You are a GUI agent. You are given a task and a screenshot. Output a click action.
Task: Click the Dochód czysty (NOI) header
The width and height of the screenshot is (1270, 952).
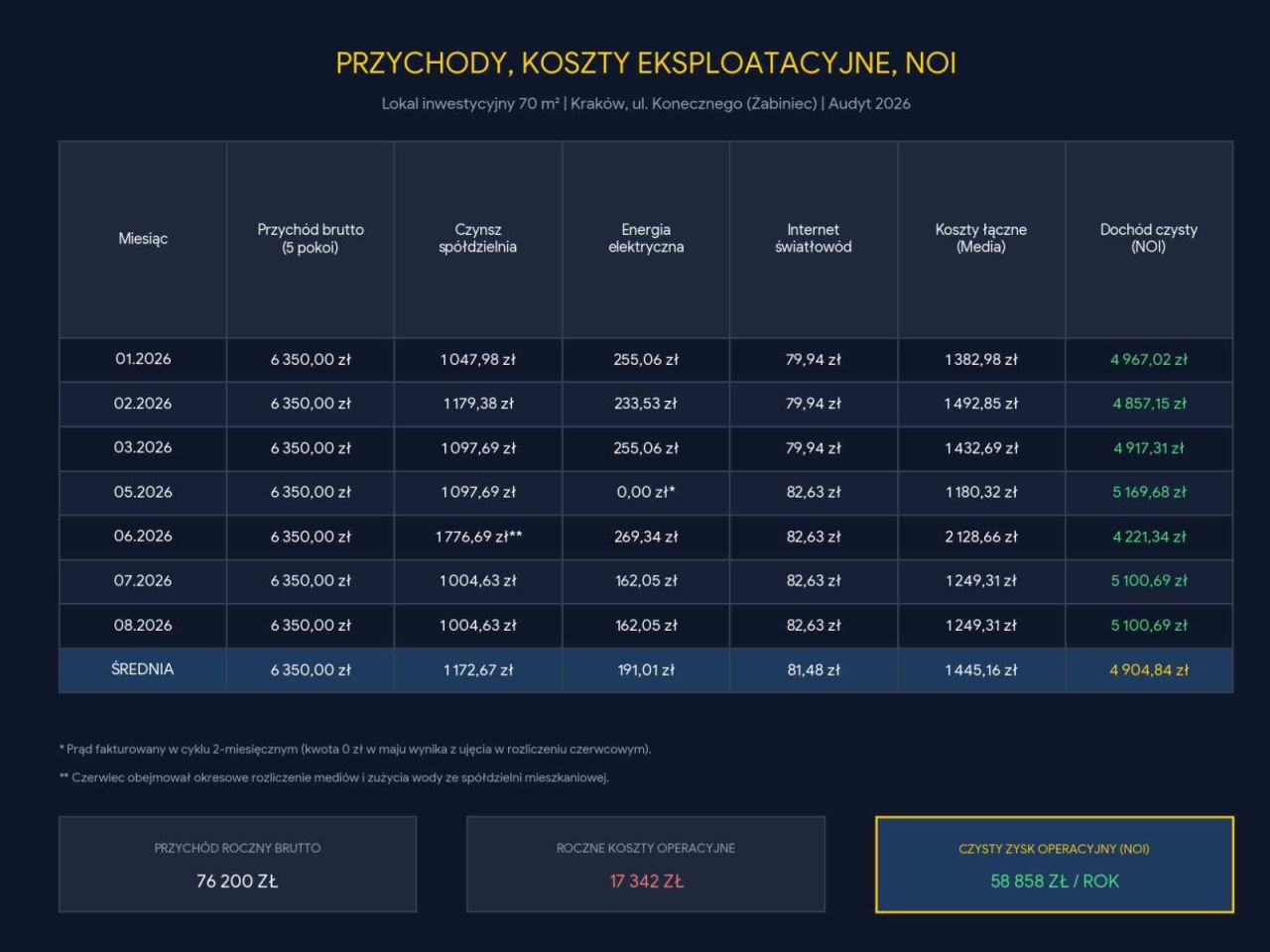(1149, 239)
